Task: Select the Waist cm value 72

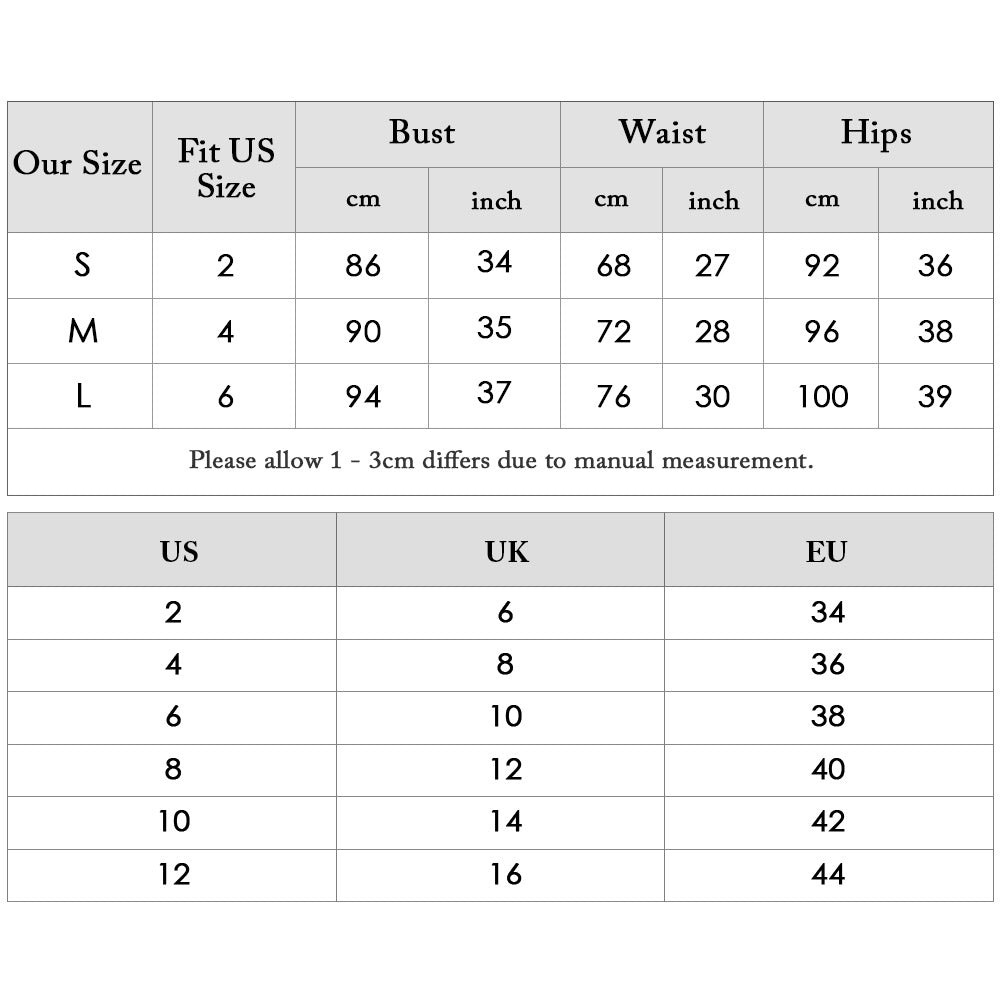Action: click(612, 331)
